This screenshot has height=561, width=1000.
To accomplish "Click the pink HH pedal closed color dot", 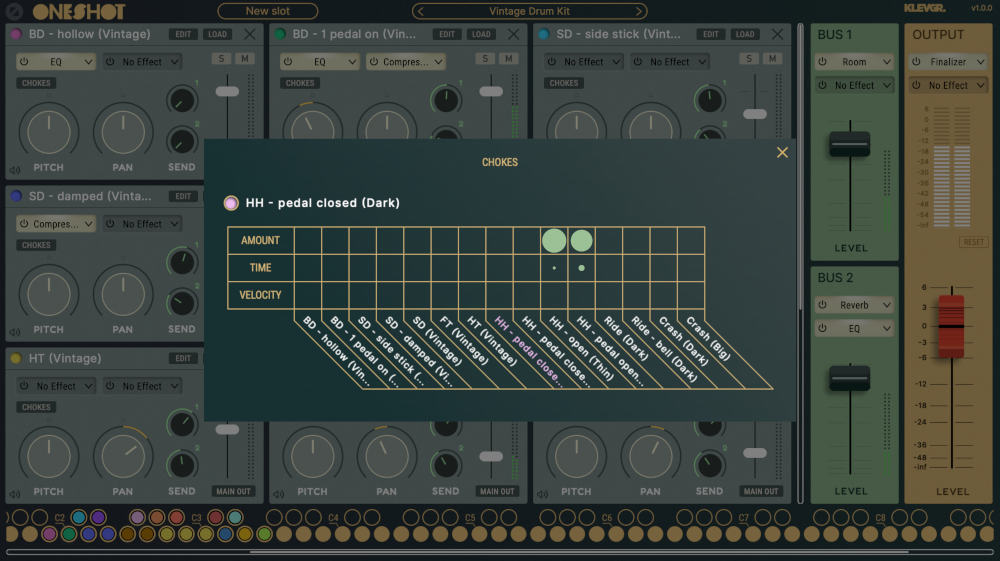I will [x=231, y=203].
